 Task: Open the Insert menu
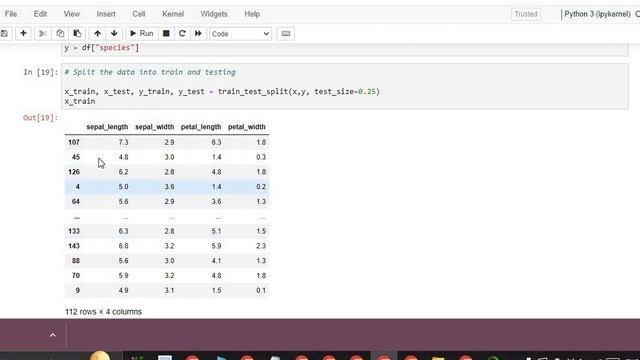coord(106,14)
